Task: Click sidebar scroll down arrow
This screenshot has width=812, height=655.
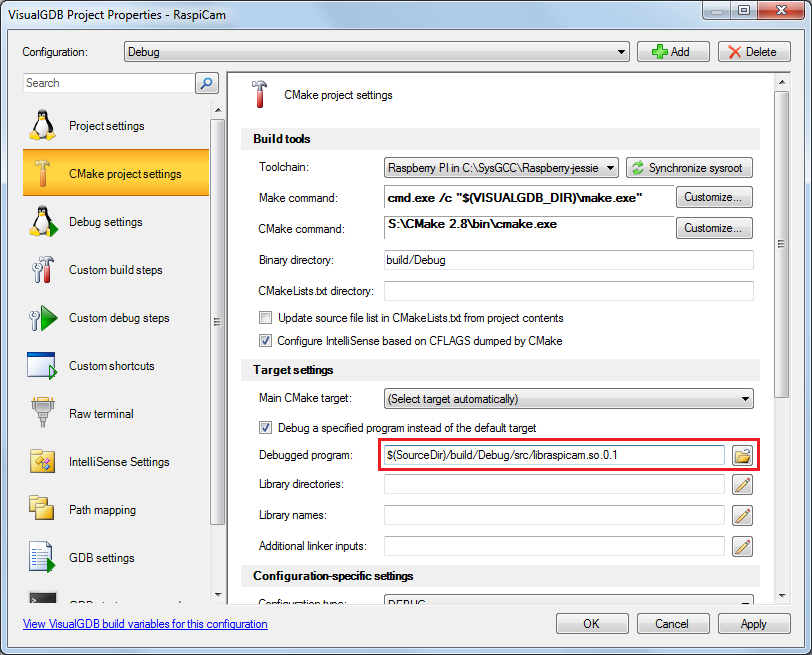Action: [218, 595]
